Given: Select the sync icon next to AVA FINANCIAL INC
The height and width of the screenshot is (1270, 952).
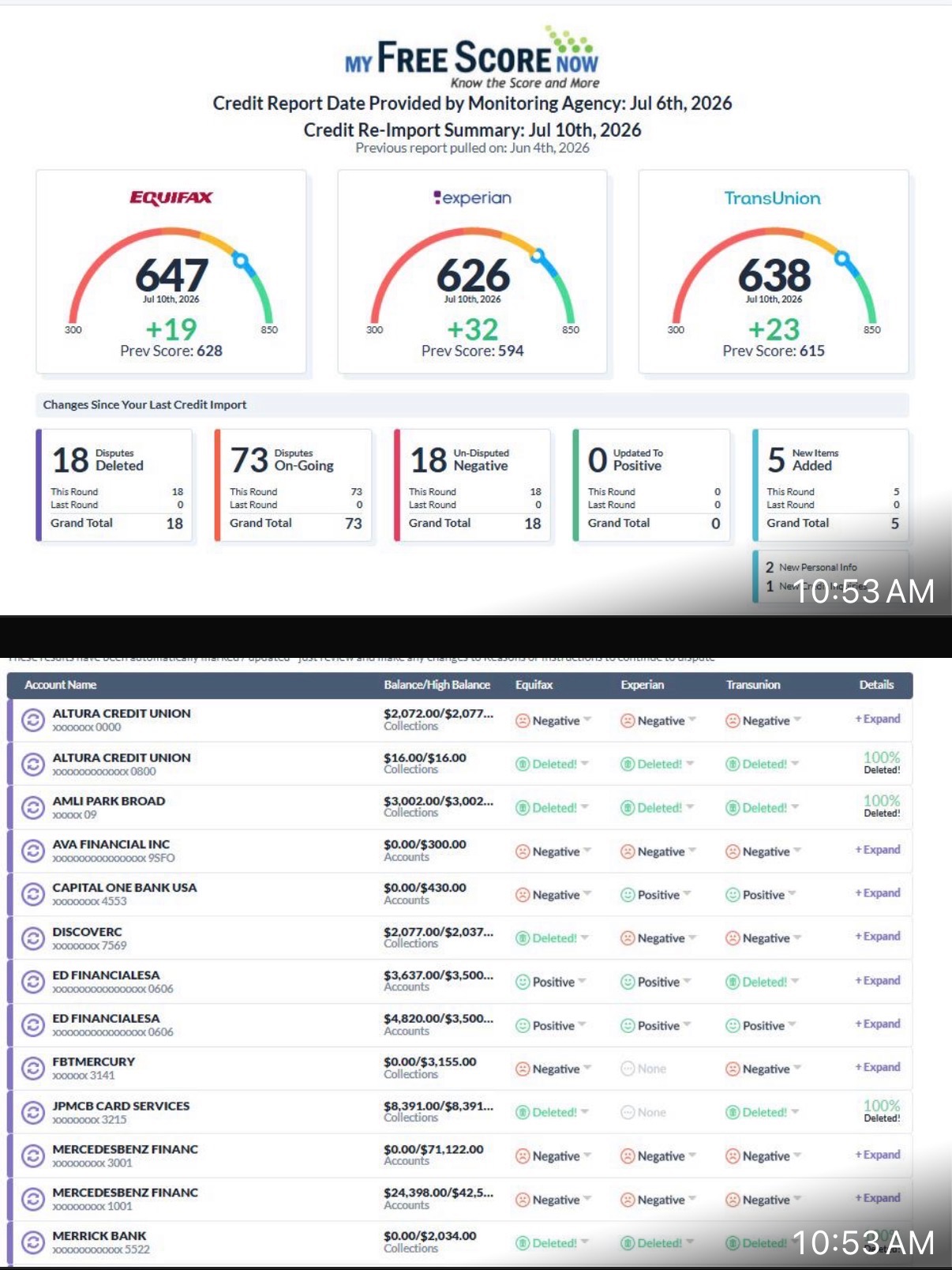Looking at the screenshot, I should click(33, 851).
